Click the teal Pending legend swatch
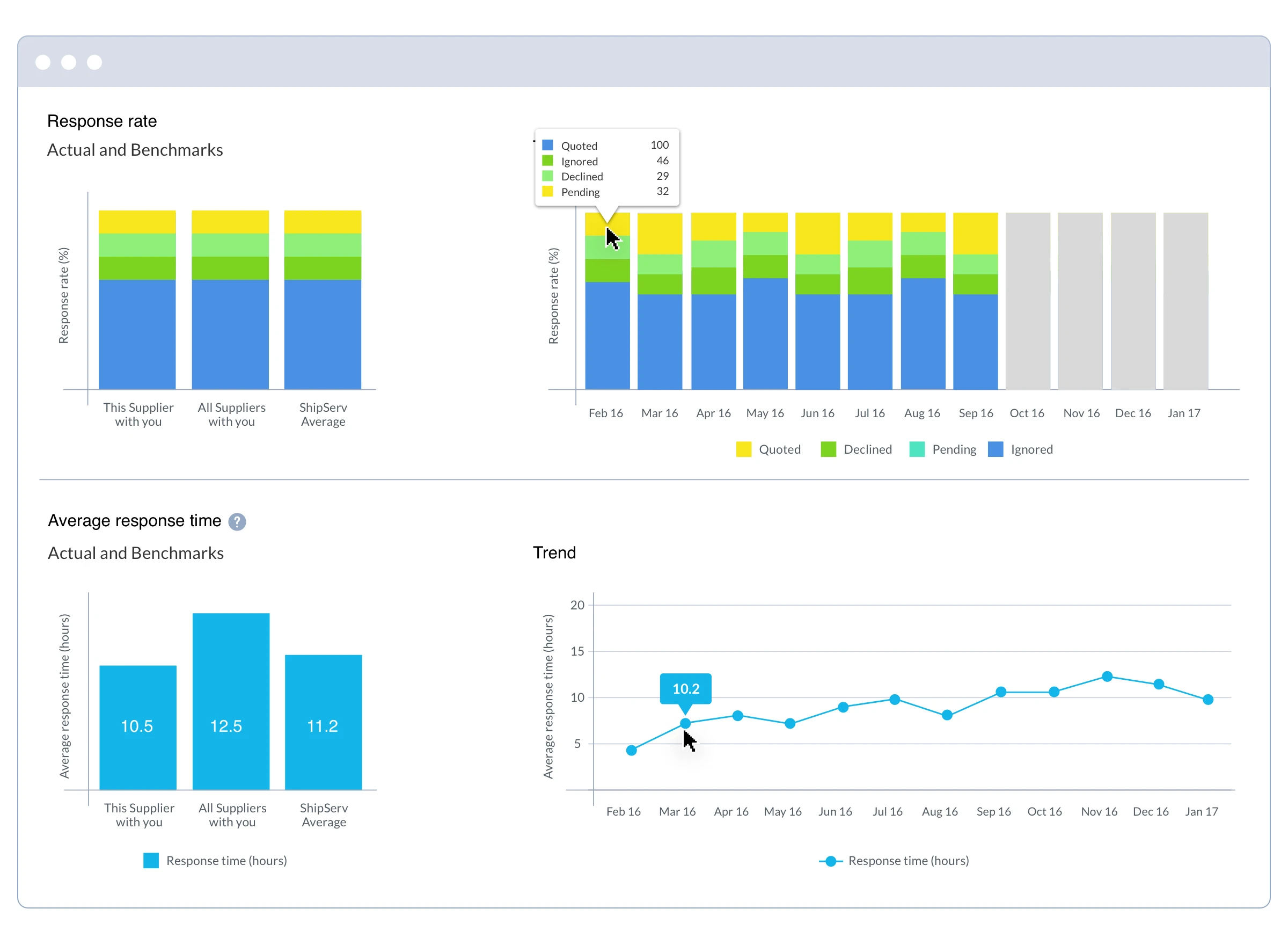 917,449
